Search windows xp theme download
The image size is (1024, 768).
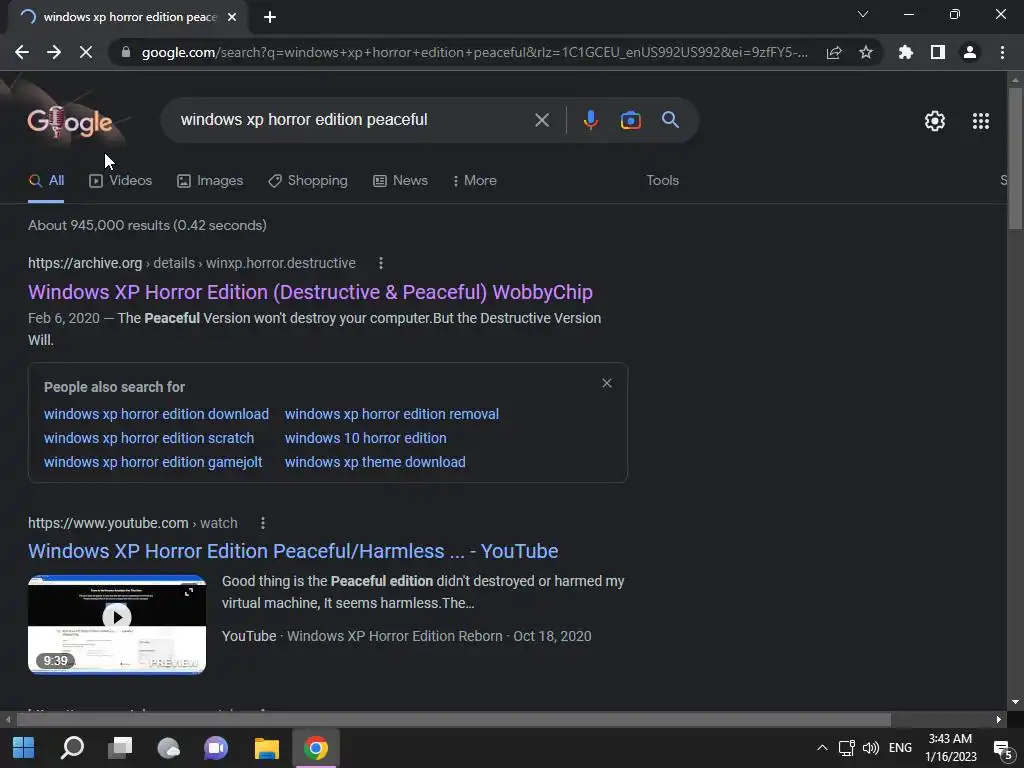coord(375,462)
